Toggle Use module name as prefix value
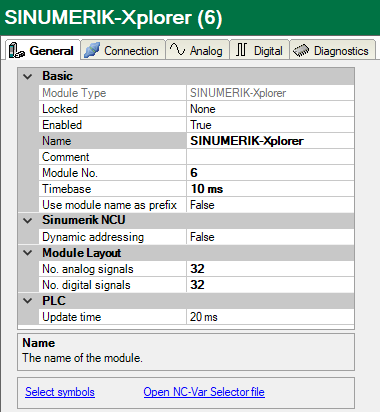Screen dimensions: 380x412 pyautogui.click(x=270, y=205)
